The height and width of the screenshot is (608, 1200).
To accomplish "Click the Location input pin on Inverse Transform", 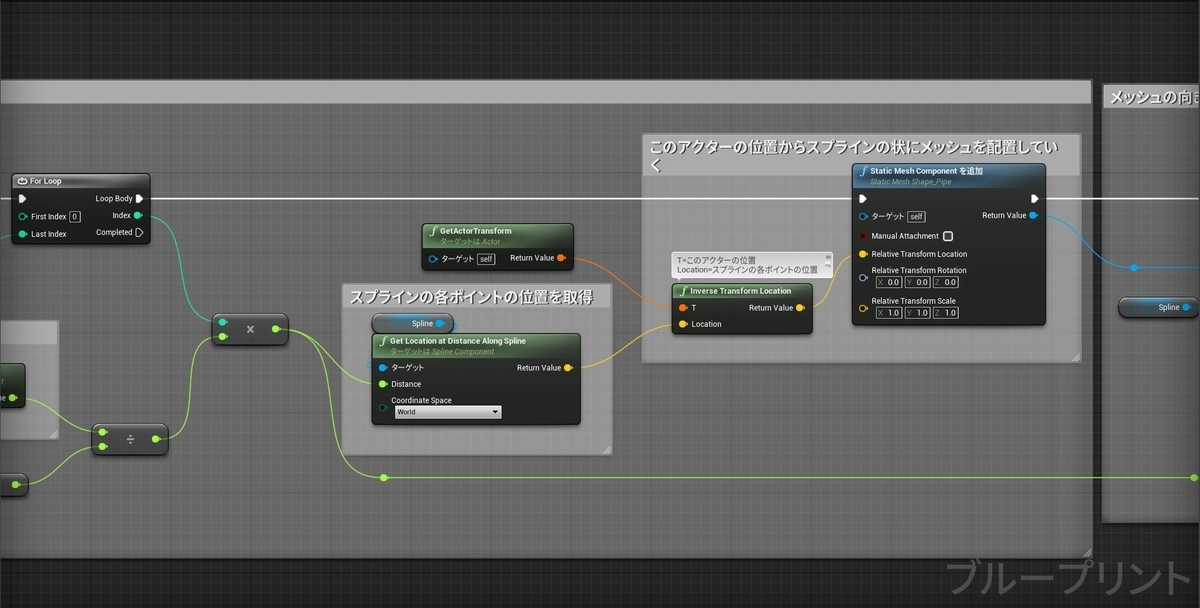I will pyautogui.click(x=683, y=324).
